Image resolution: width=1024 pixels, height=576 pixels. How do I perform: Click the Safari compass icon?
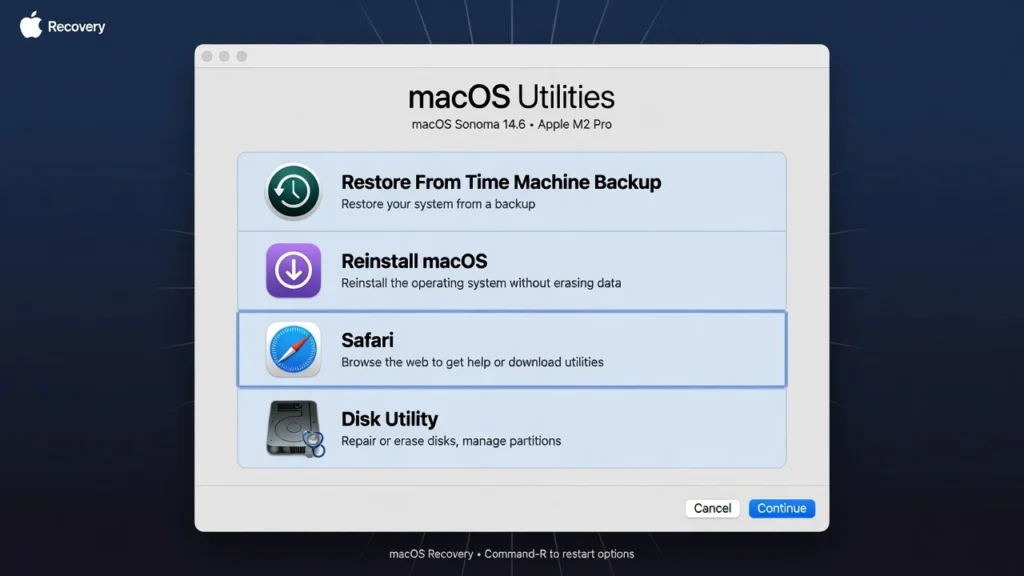tap(293, 349)
